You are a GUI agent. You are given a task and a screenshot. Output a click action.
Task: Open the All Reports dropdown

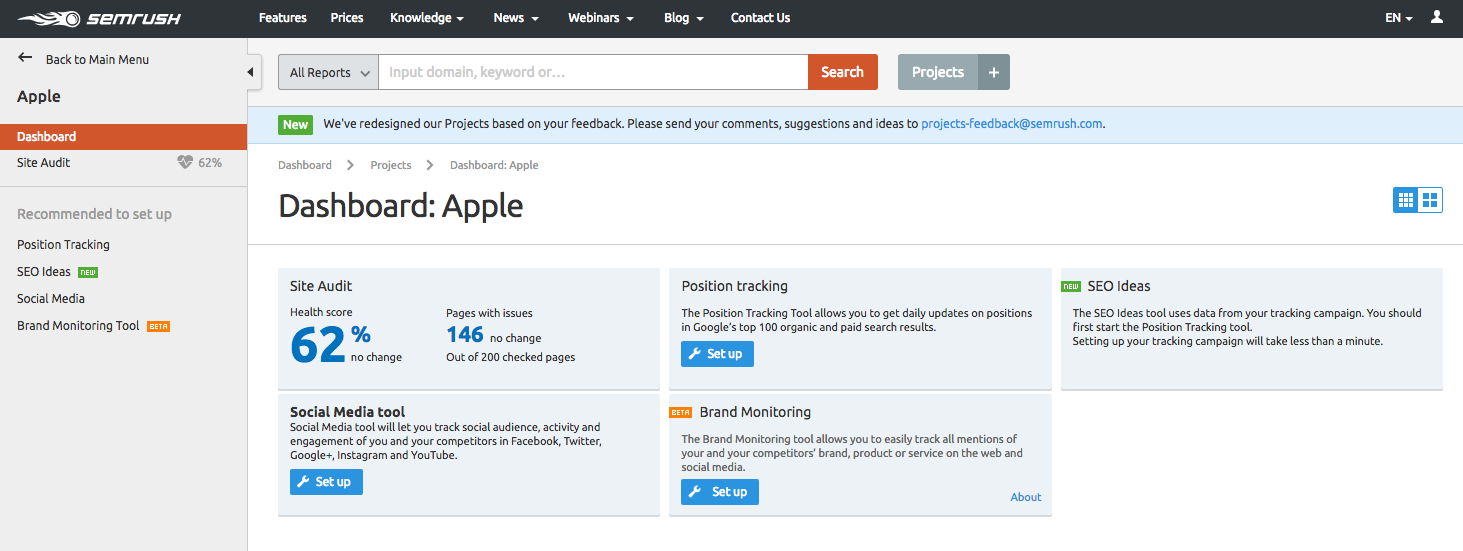(x=328, y=72)
